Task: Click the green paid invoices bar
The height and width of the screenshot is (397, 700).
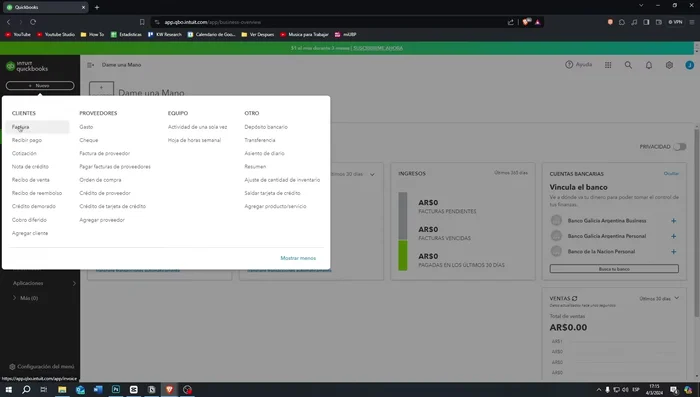Action: tap(403, 255)
